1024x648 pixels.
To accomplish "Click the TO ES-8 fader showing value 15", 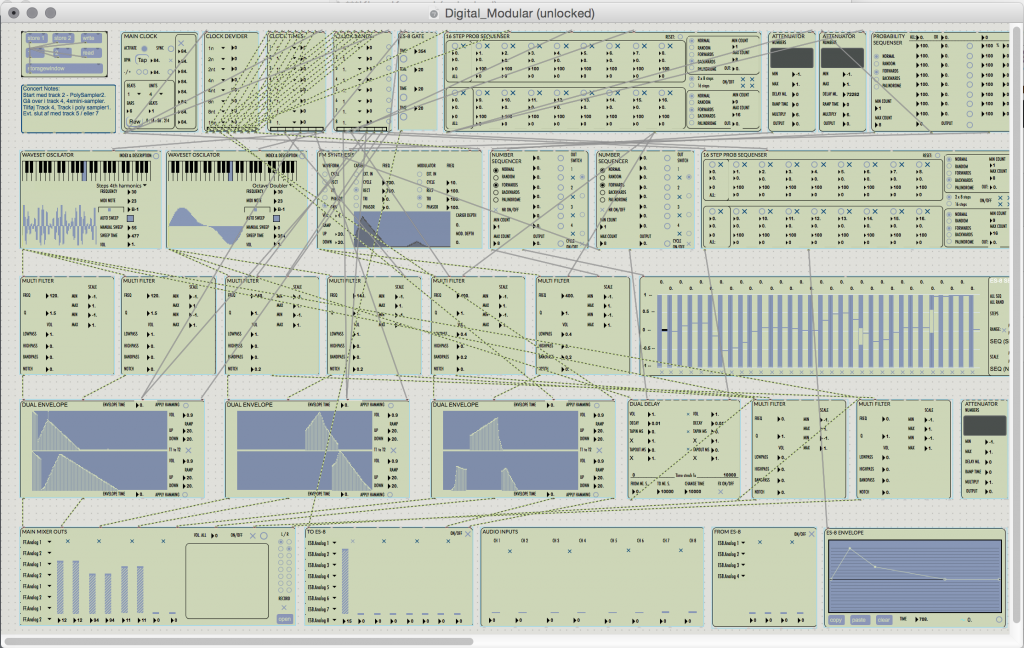I will click(x=345, y=580).
